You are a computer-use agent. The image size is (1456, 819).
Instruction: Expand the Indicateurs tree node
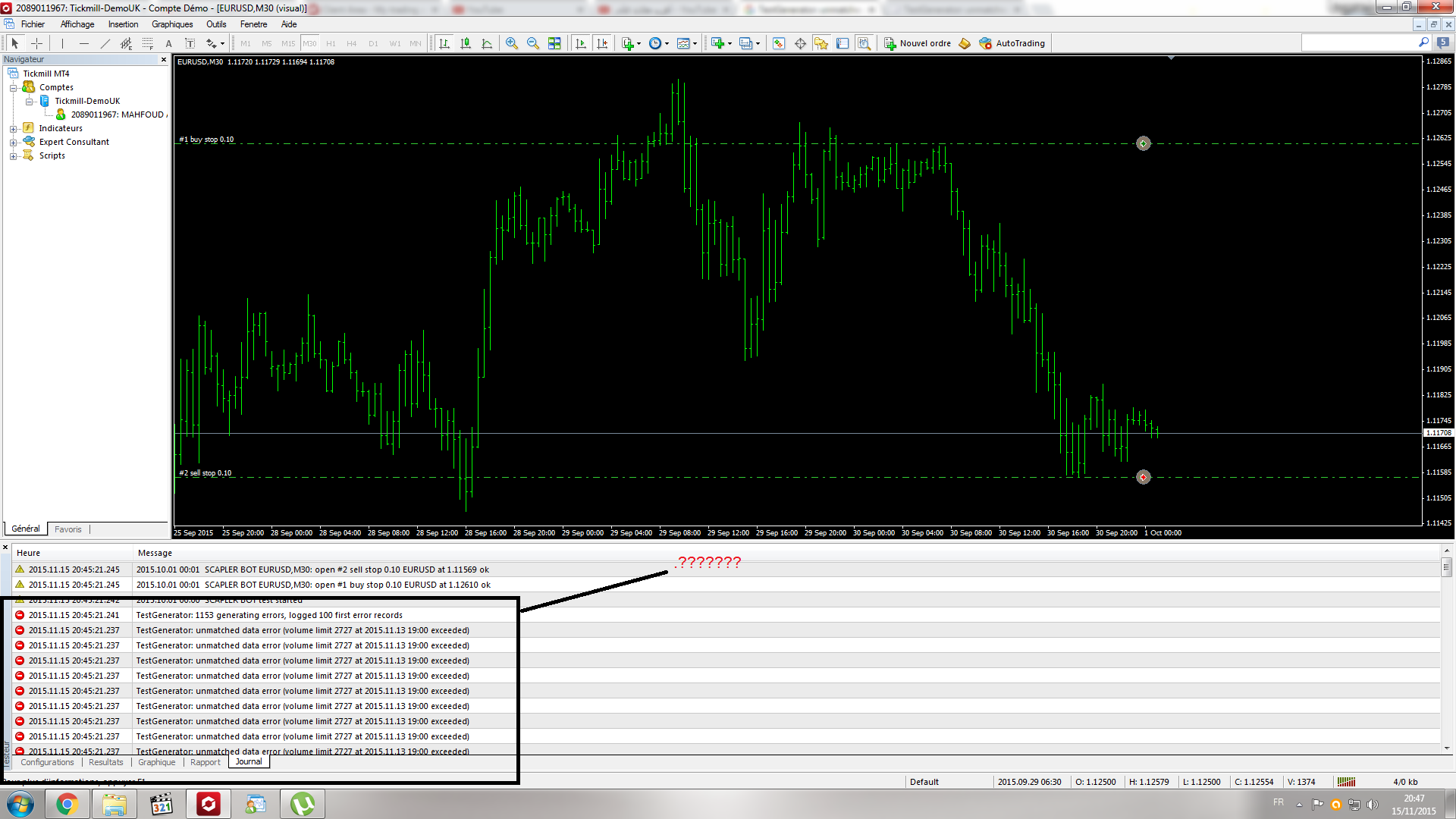tap(13, 129)
